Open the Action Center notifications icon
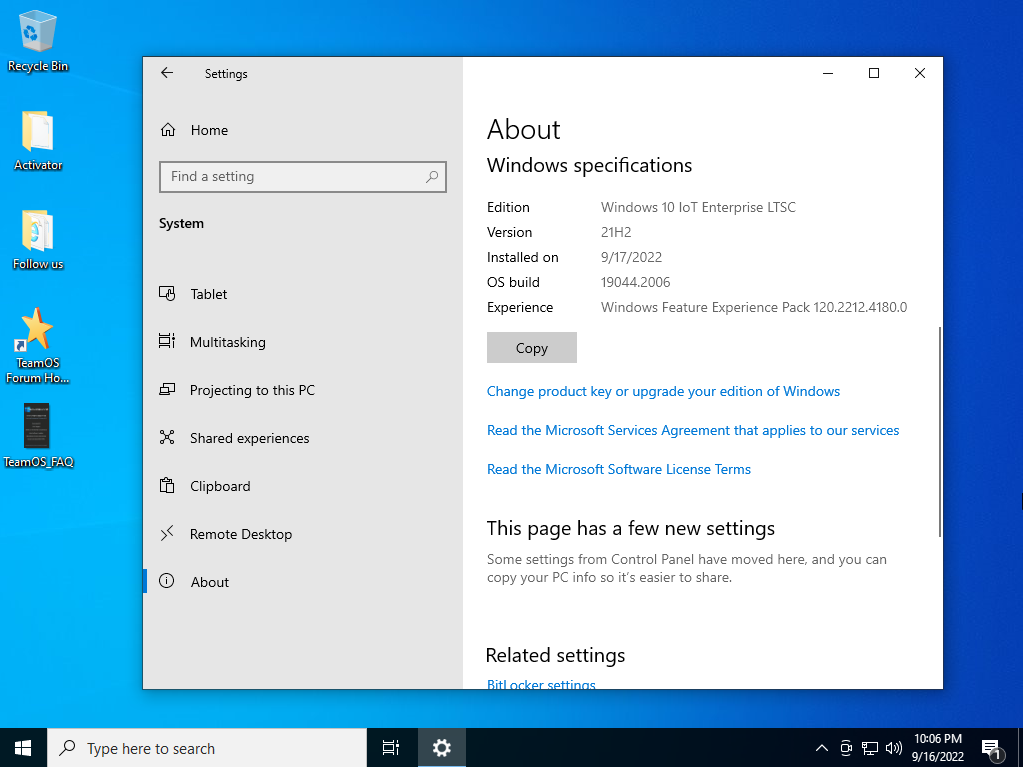Viewport: 1023px width, 767px height. (992, 748)
